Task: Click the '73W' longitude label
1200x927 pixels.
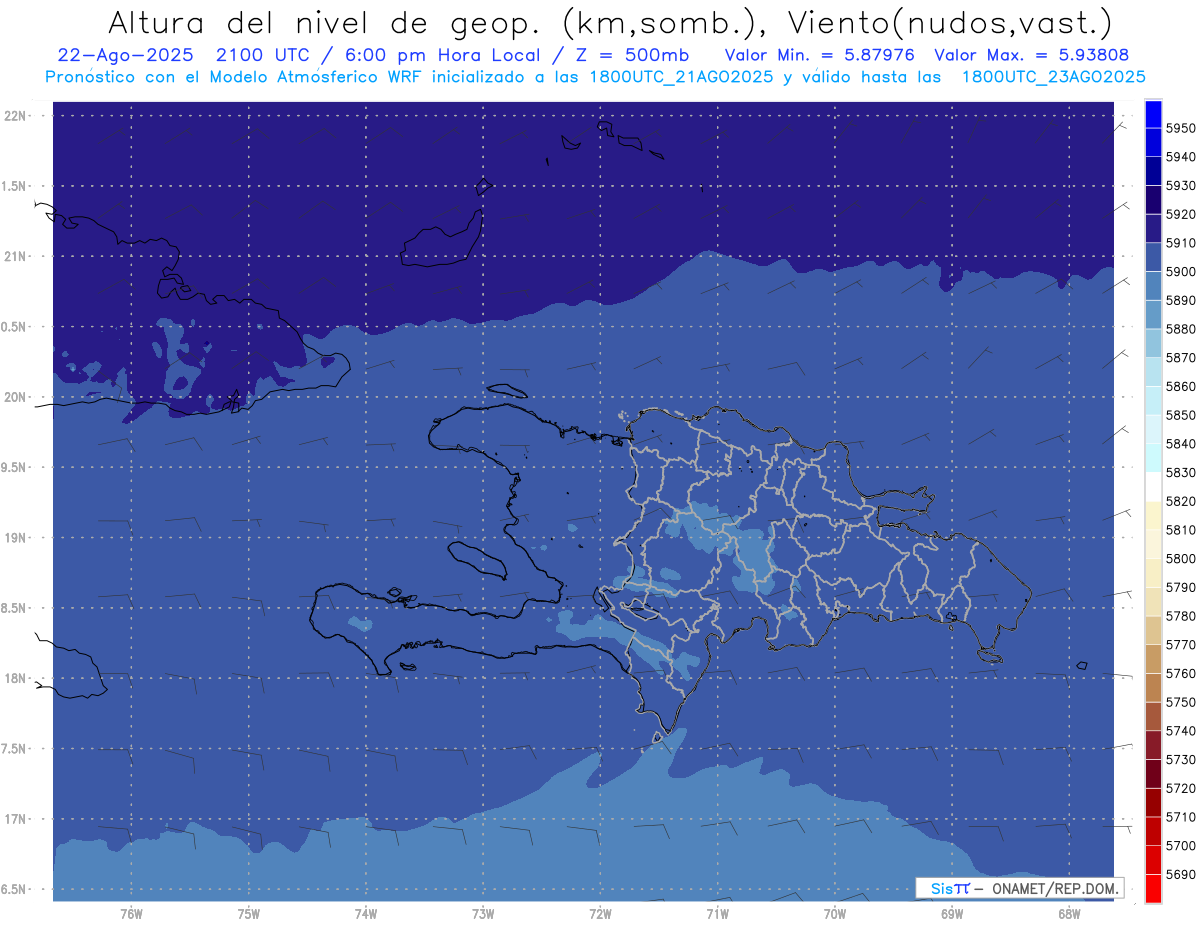Action: pos(483,914)
